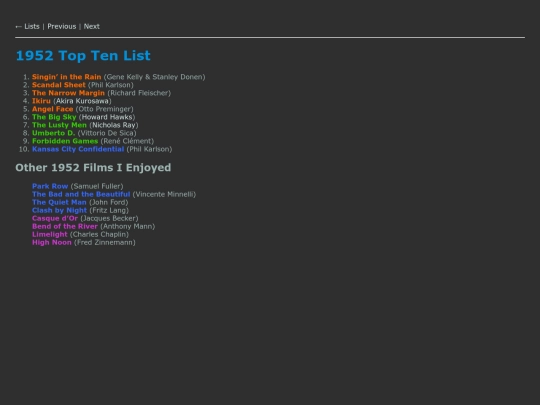Go to the Next list link

pos(92,27)
